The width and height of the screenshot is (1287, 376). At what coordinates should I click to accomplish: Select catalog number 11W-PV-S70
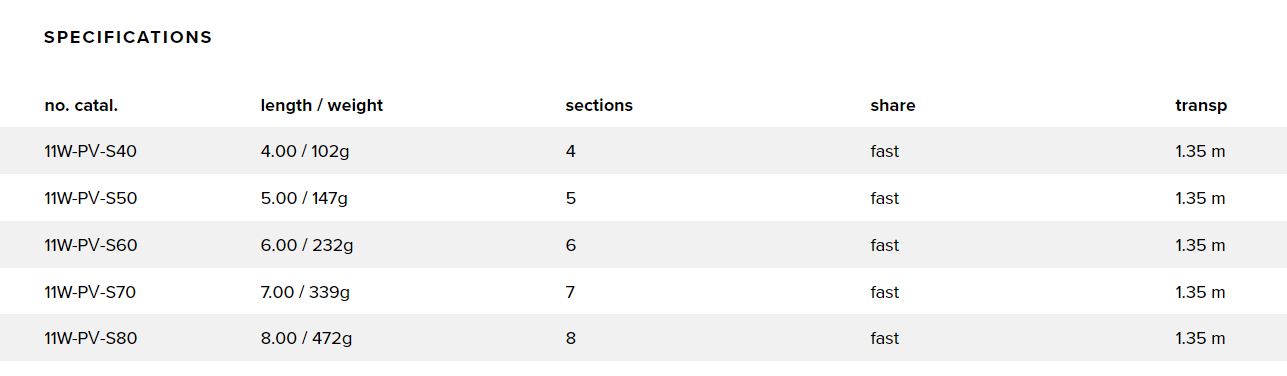(x=91, y=292)
